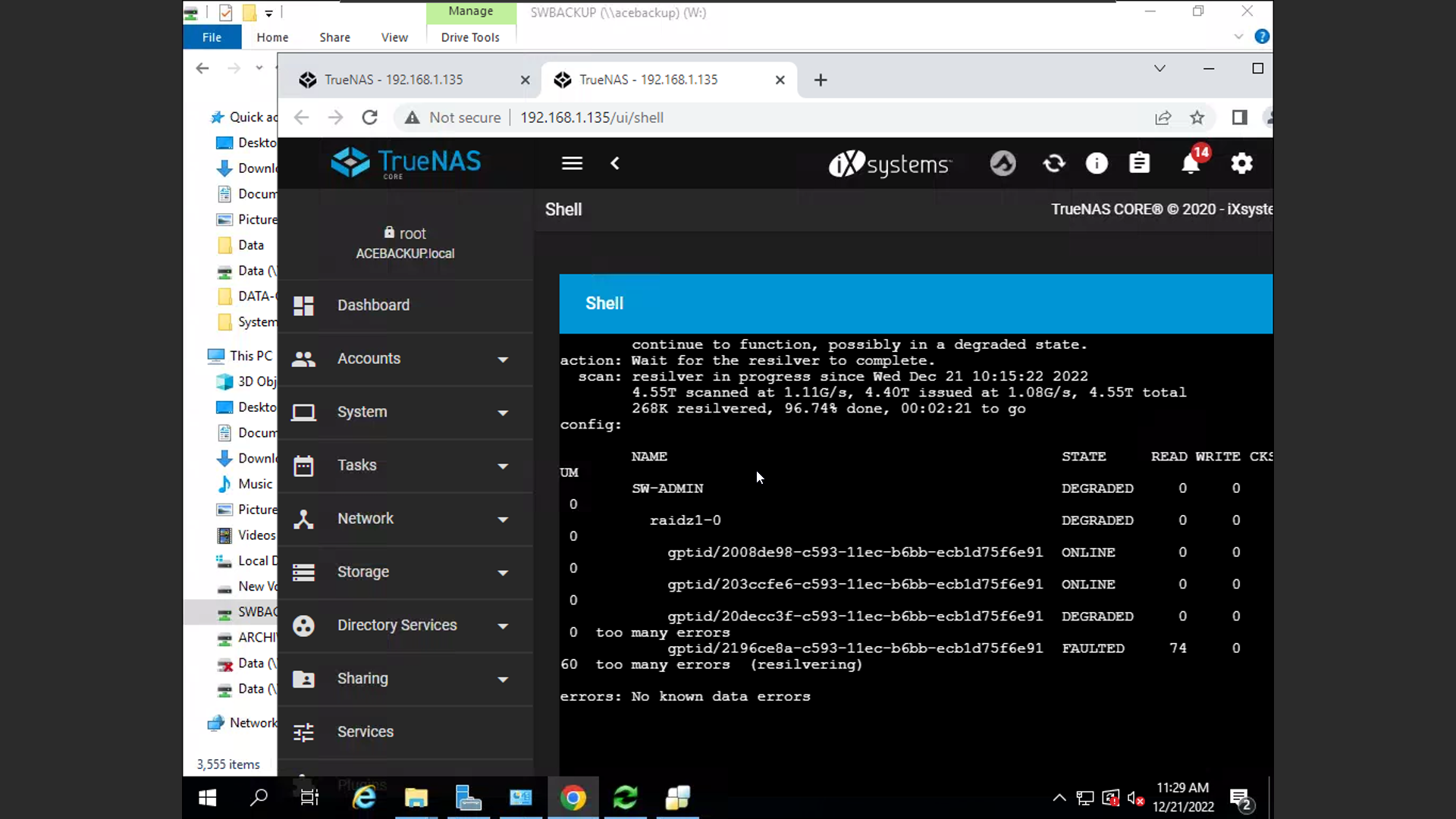Click the Storage stack icon
Image resolution: width=1456 pixels, height=819 pixels.
(303, 572)
